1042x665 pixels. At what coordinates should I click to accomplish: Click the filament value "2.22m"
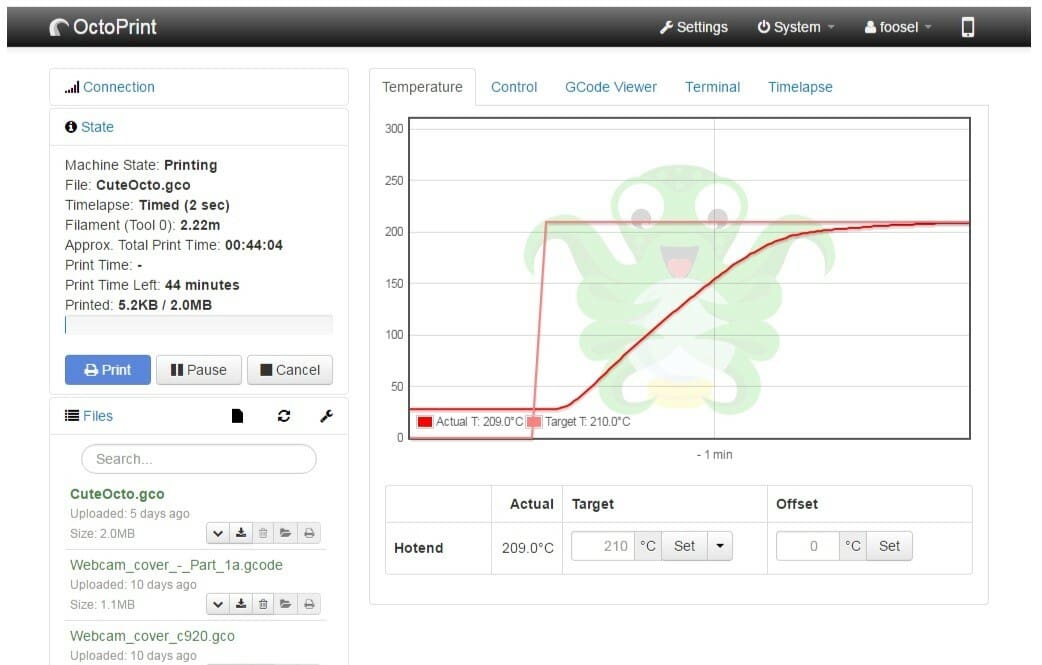pyautogui.click(x=200, y=225)
